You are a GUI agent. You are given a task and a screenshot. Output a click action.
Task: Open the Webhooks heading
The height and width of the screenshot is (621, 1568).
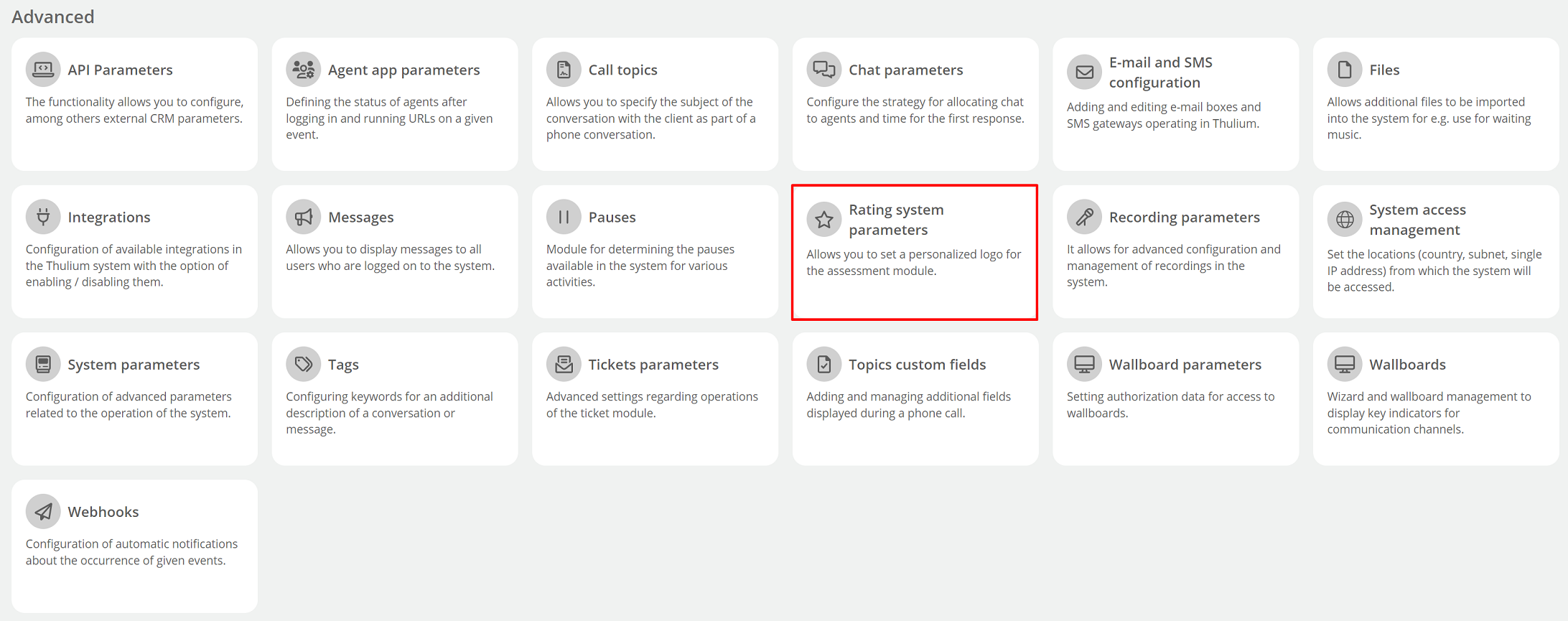click(103, 512)
